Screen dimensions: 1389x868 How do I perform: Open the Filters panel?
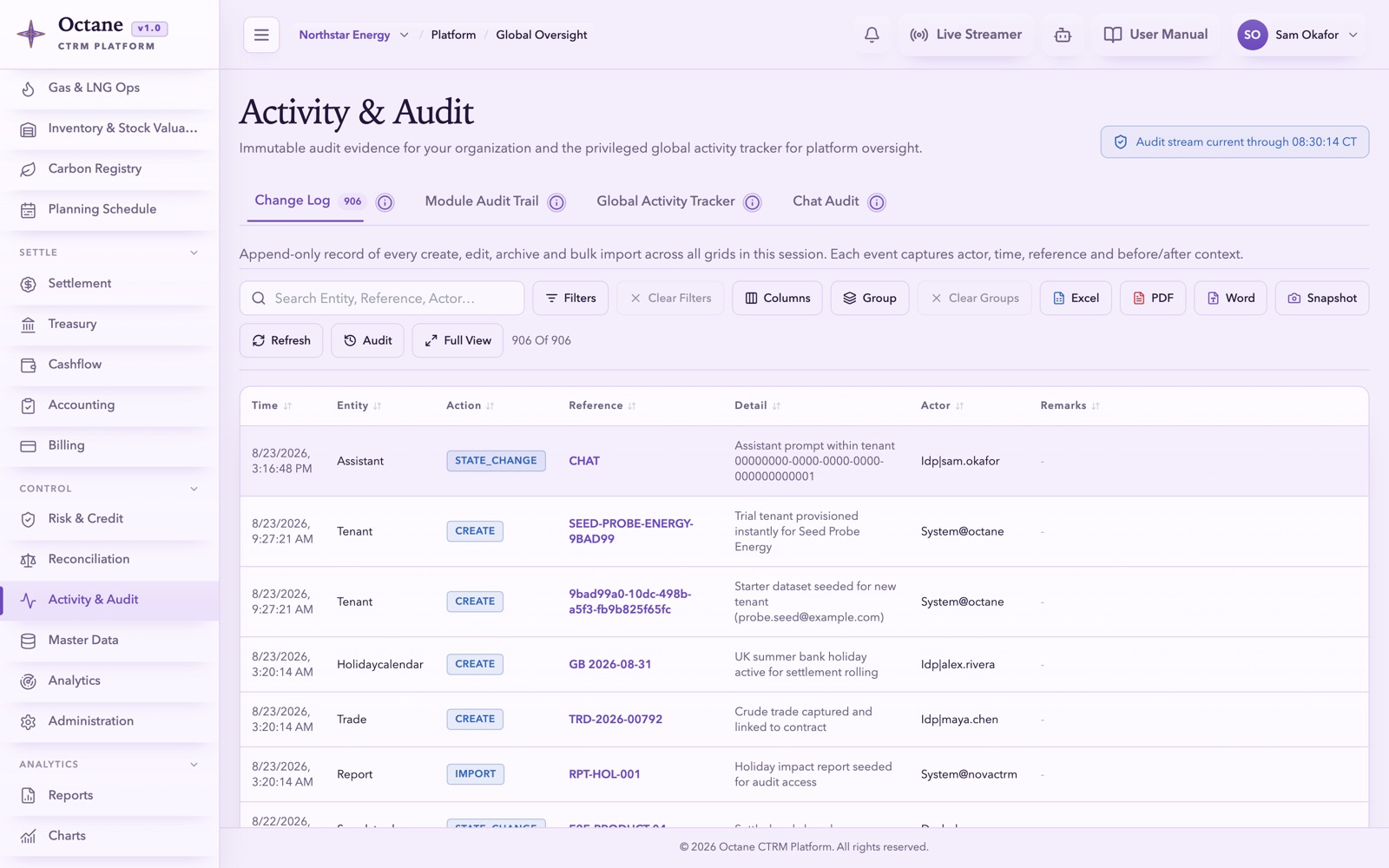click(x=570, y=298)
